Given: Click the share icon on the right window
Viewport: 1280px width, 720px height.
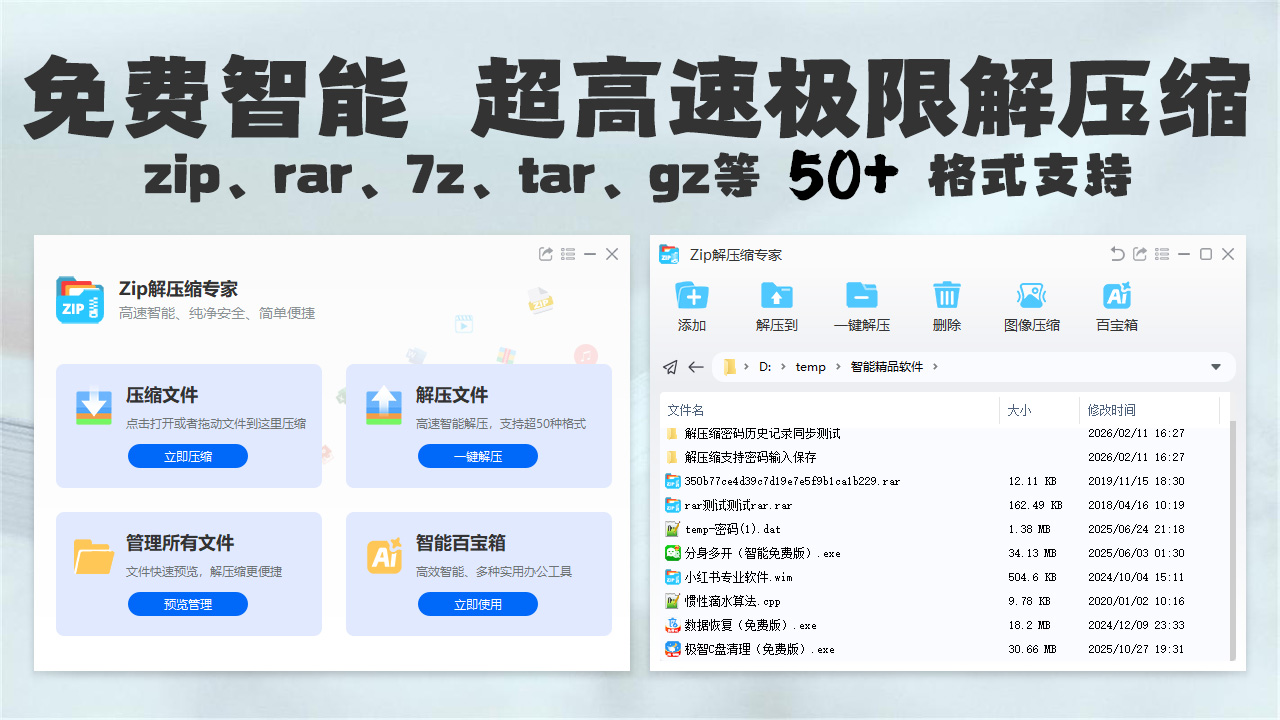Looking at the screenshot, I should click(1139, 254).
